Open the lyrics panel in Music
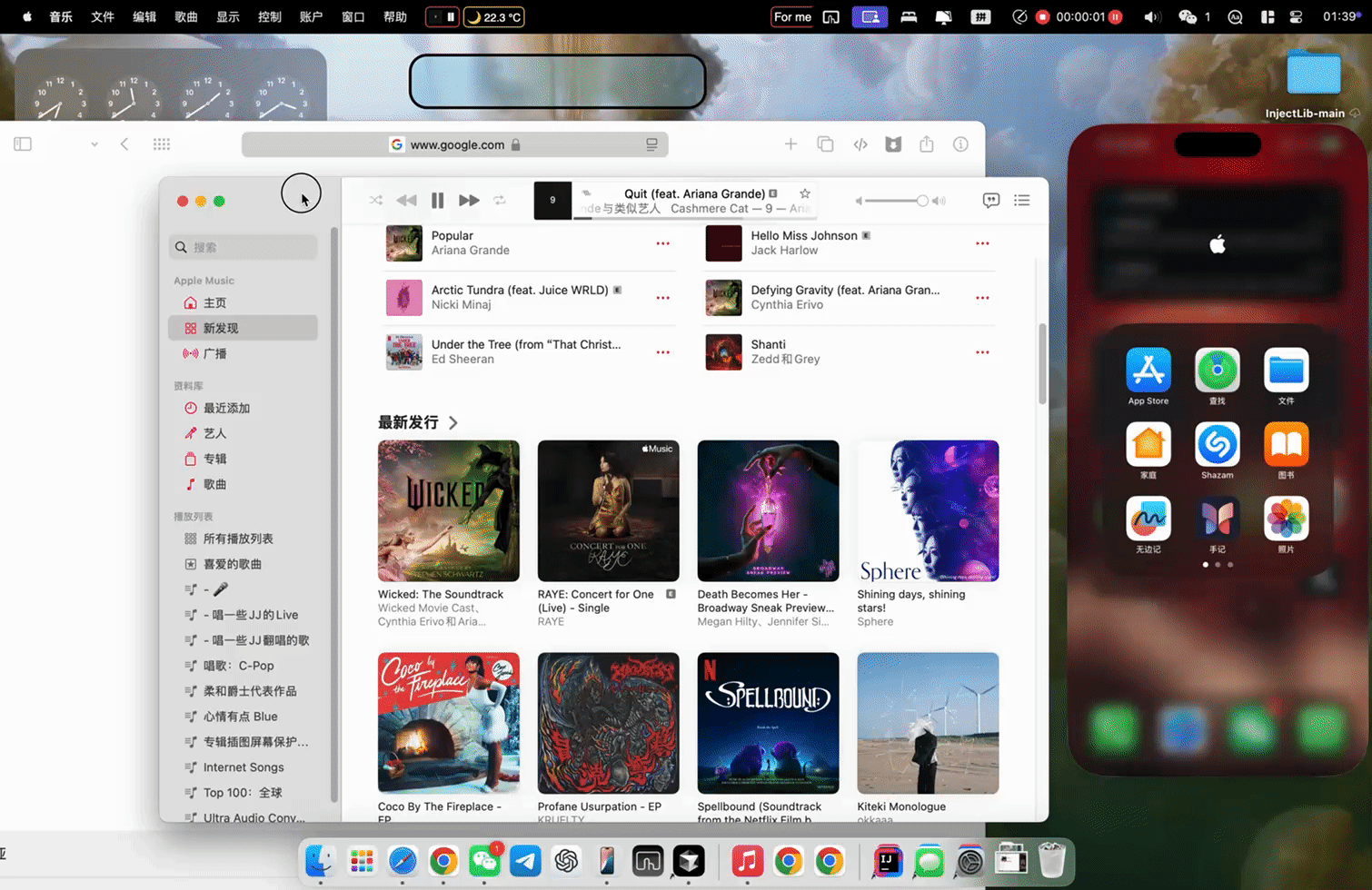 991,200
